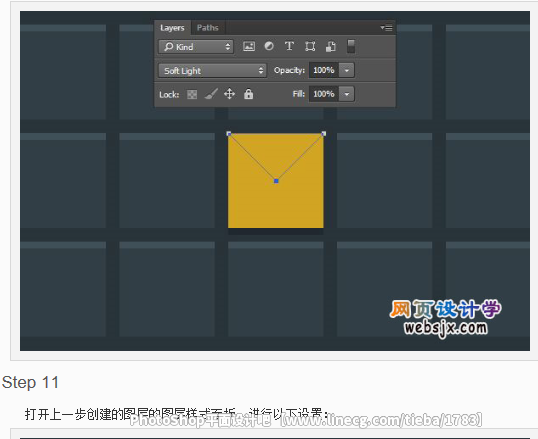Image resolution: width=538 pixels, height=439 pixels.
Task: Filter layers by pixel layers icon
Action: pyautogui.click(x=249, y=46)
